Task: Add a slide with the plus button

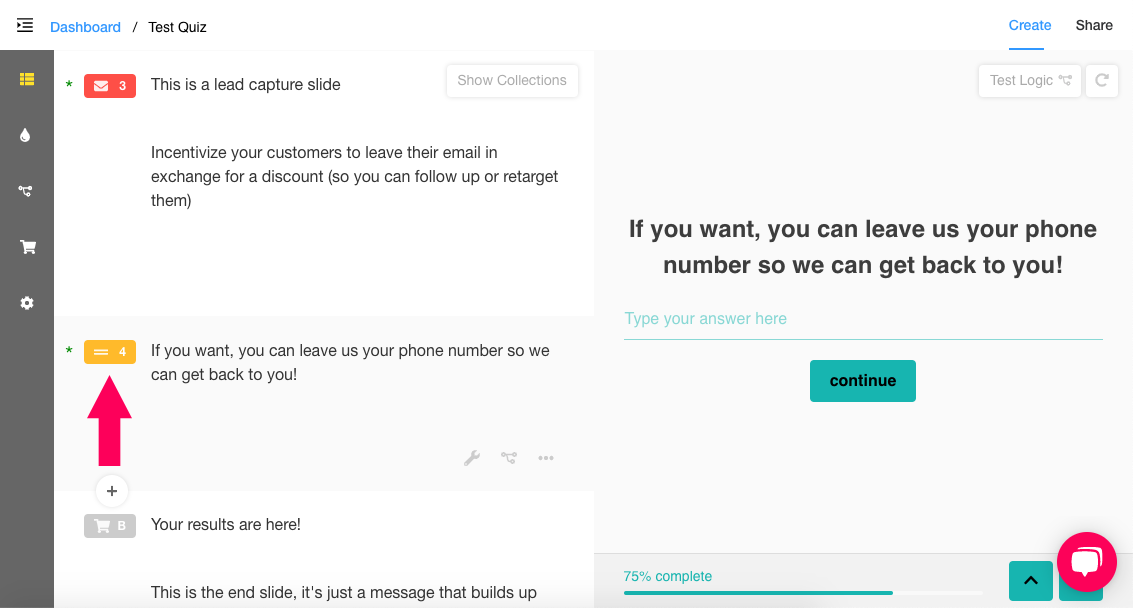Action: click(112, 491)
